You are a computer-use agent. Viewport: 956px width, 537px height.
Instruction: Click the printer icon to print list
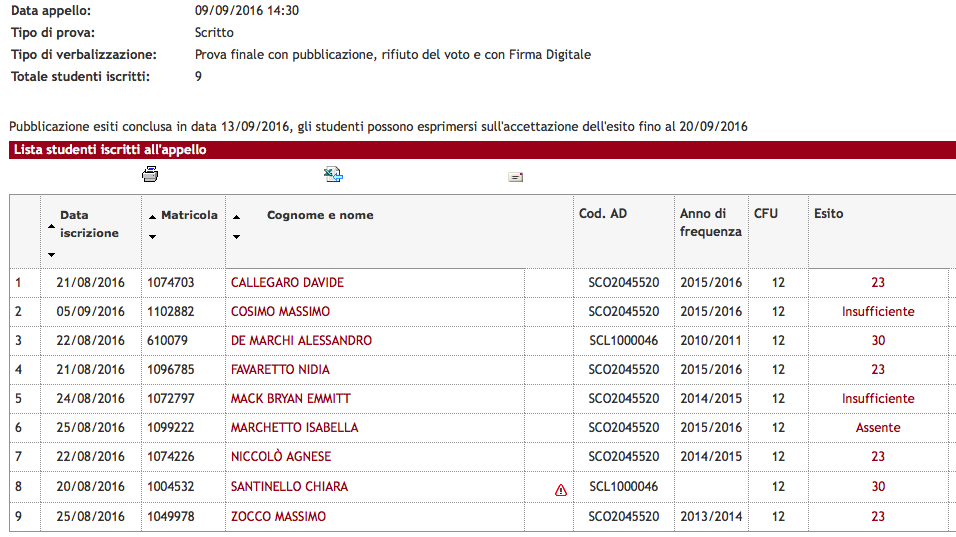(x=150, y=174)
